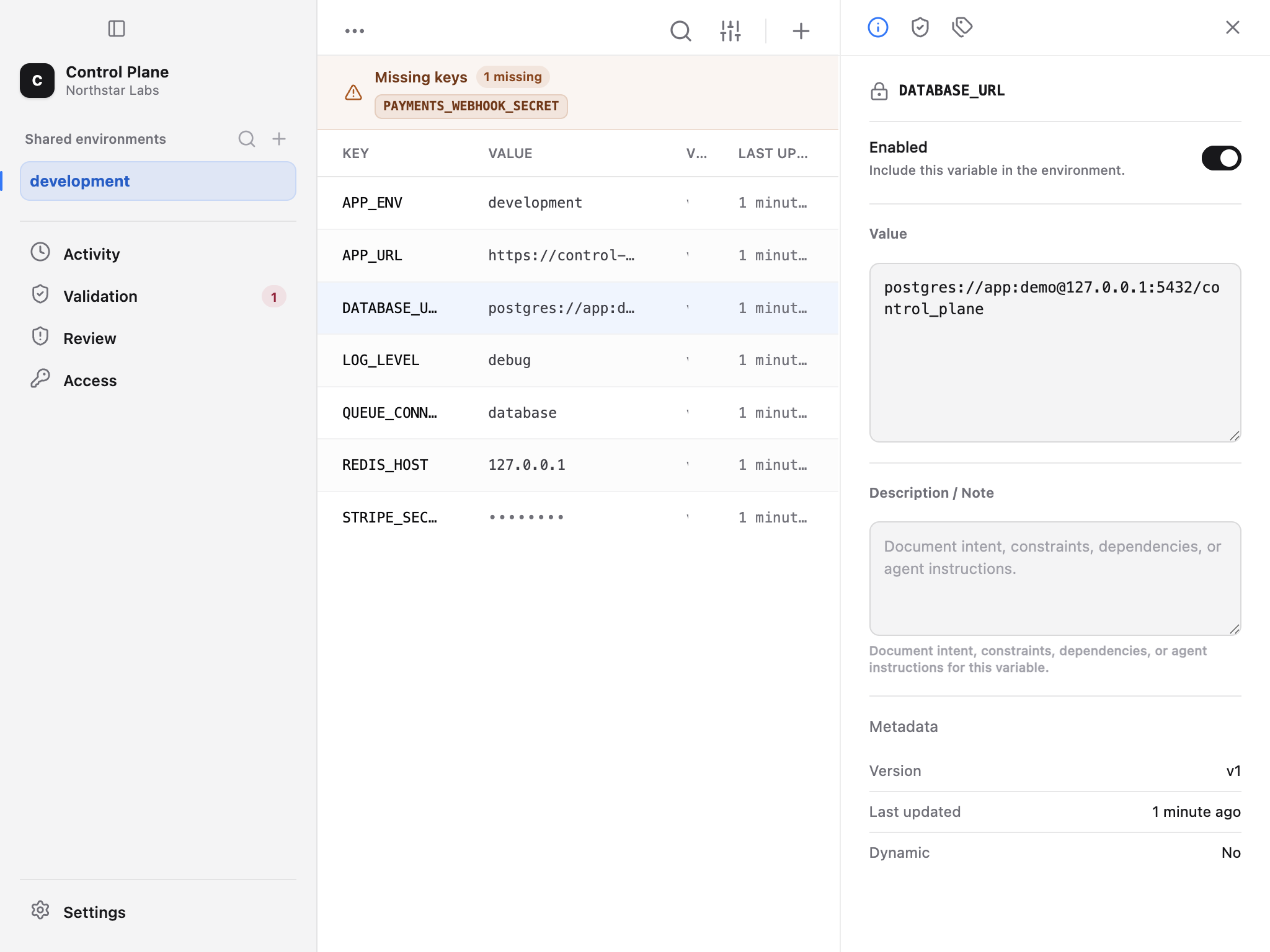Click the masked STRIPE_SEC… value dots

click(x=526, y=518)
